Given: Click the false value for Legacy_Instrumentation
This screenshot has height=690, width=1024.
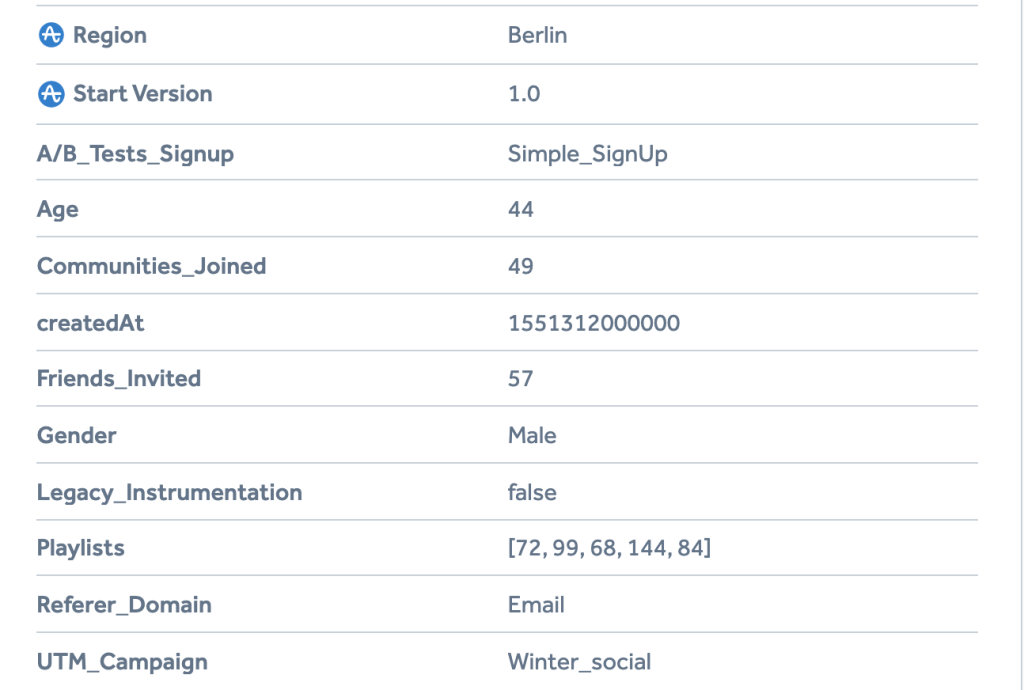Looking at the screenshot, I should click(x=532, y=492).
